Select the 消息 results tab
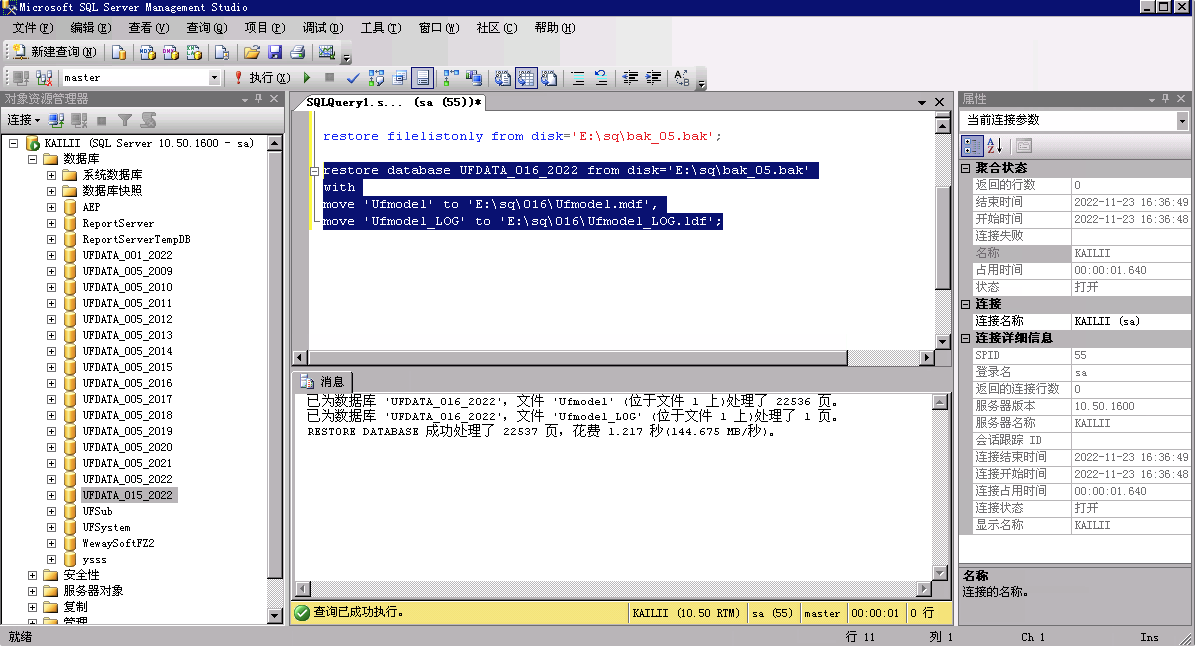 coord(322,382)
